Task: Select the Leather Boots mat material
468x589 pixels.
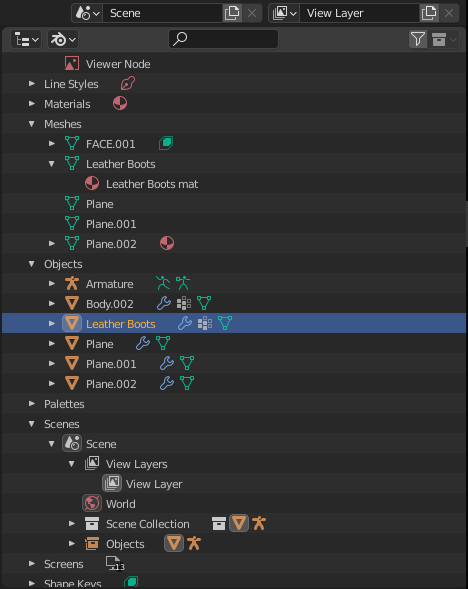Action: [152, 184]
